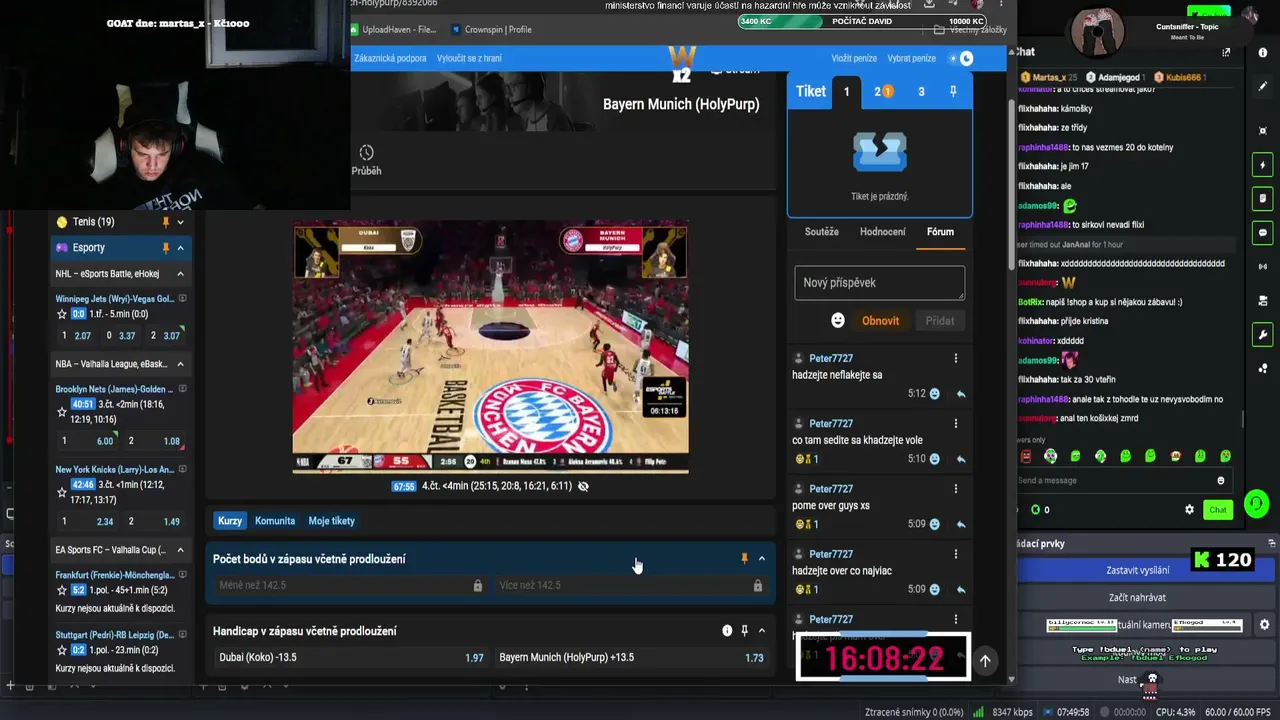The height and width of the screenshot is (720, 1280).
Task: Open the Crownspin | Profile bookmark
Action: click(x=492, y=30)
